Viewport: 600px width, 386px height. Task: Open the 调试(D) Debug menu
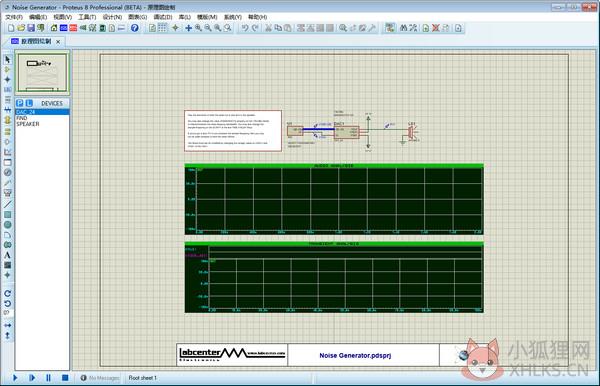(163, 17)
